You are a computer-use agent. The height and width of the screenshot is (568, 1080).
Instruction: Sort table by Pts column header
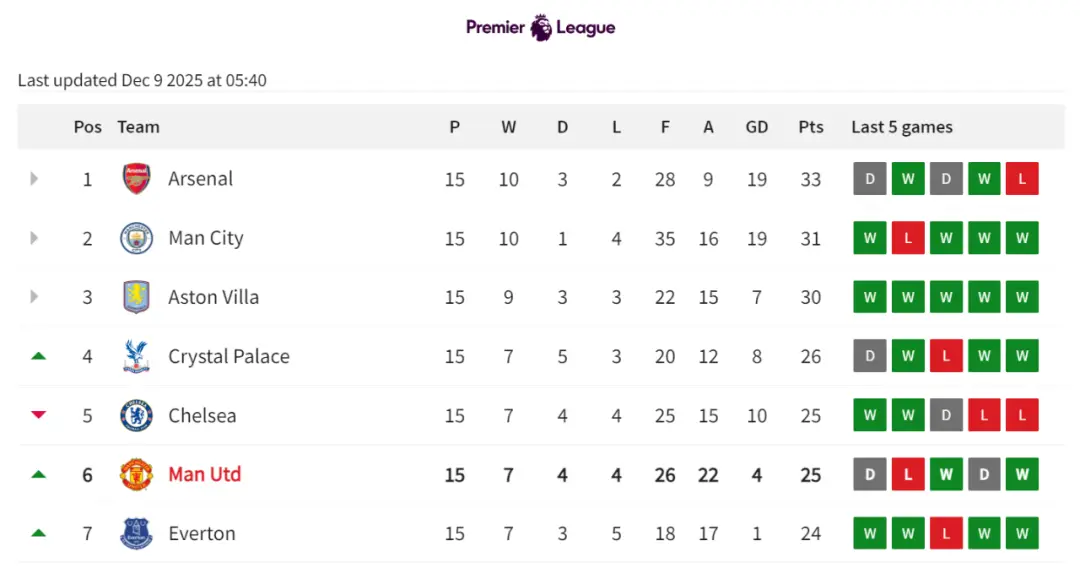pos(811,127)
